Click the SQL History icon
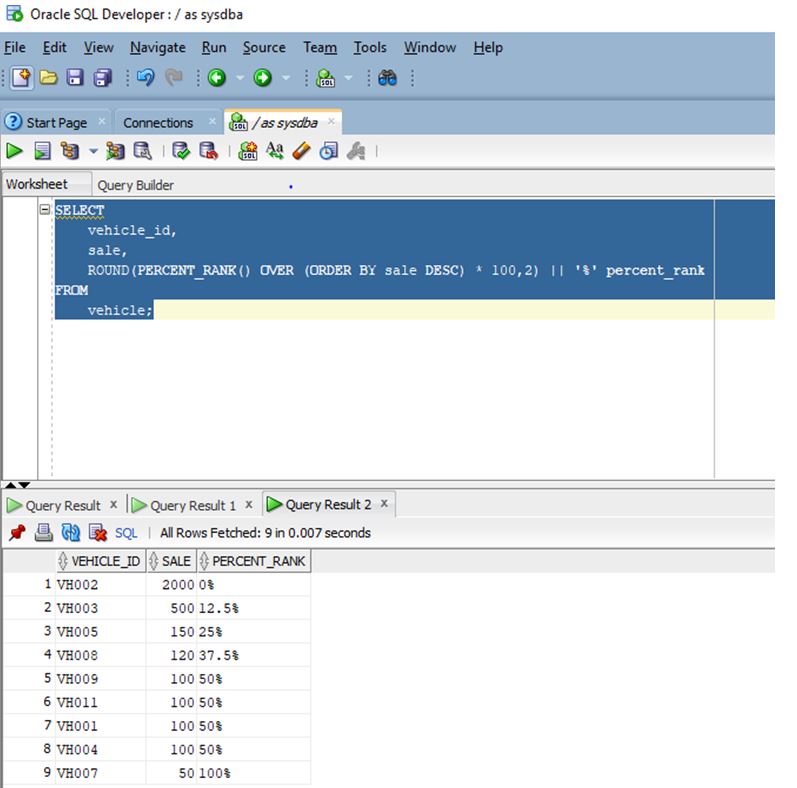 328,151
